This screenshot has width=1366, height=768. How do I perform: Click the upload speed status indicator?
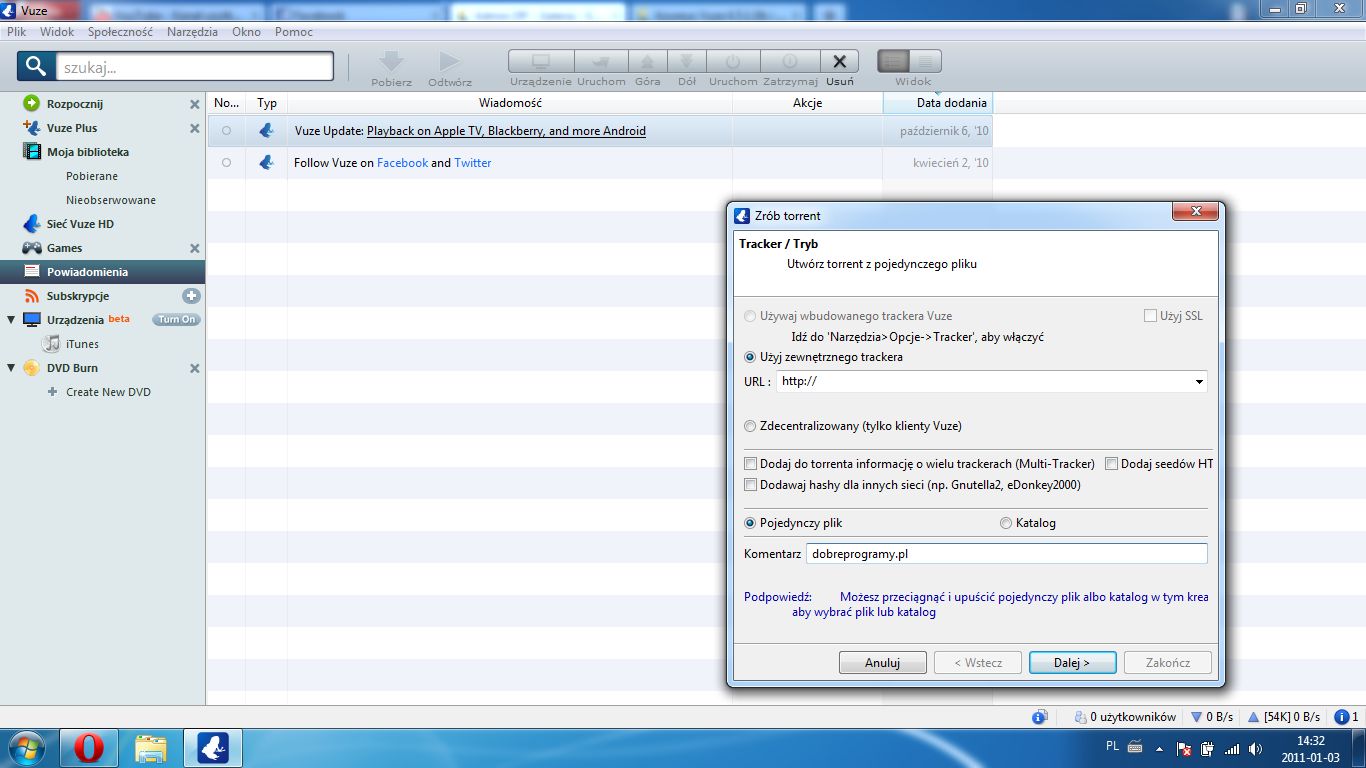click(1284, 717)
